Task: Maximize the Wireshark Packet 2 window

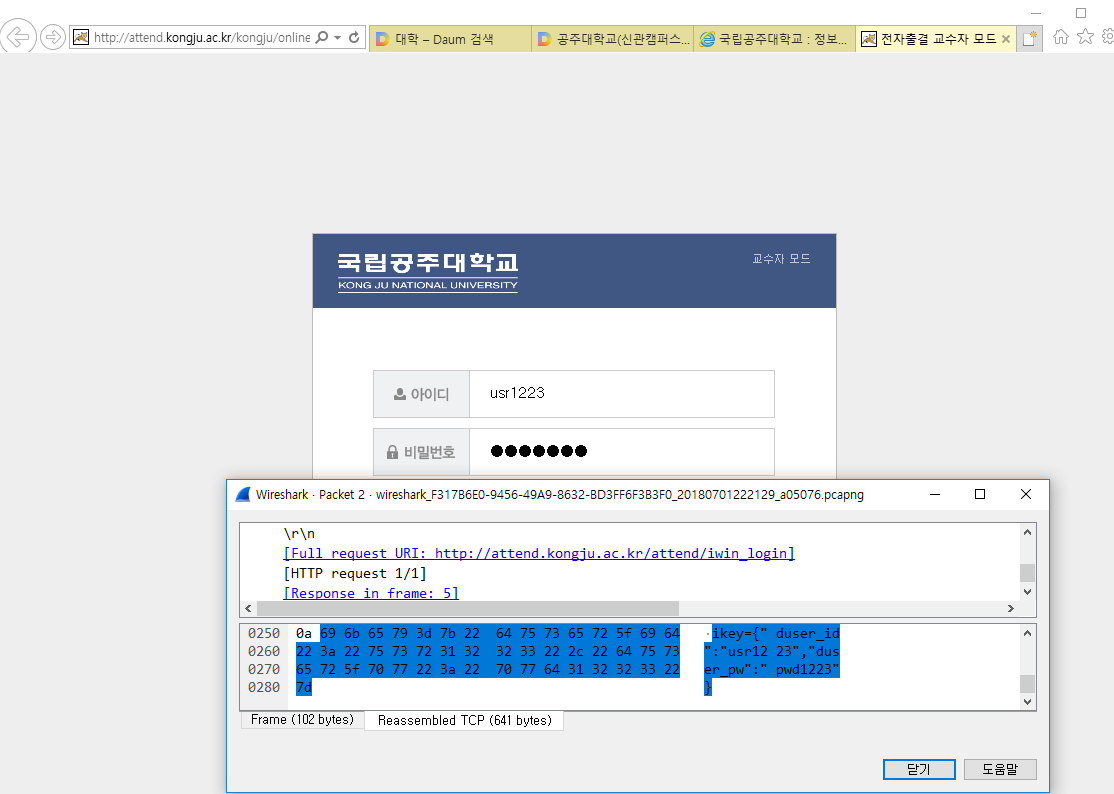Action: 980,494
